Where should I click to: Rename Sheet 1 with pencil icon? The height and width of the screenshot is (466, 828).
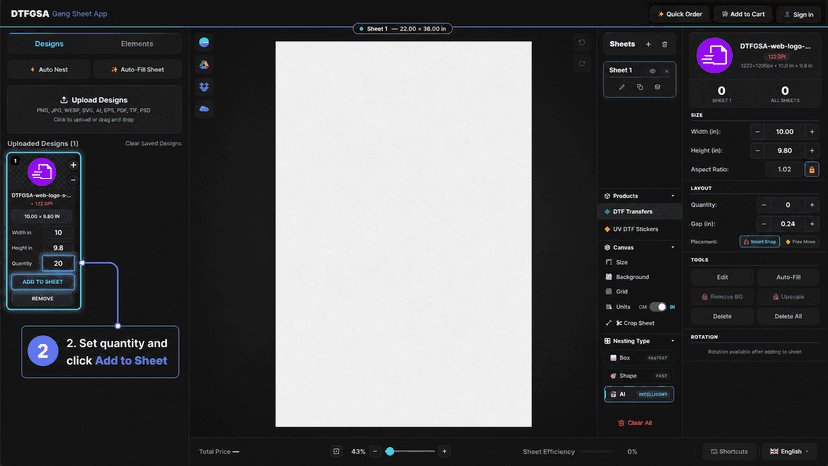622,87
